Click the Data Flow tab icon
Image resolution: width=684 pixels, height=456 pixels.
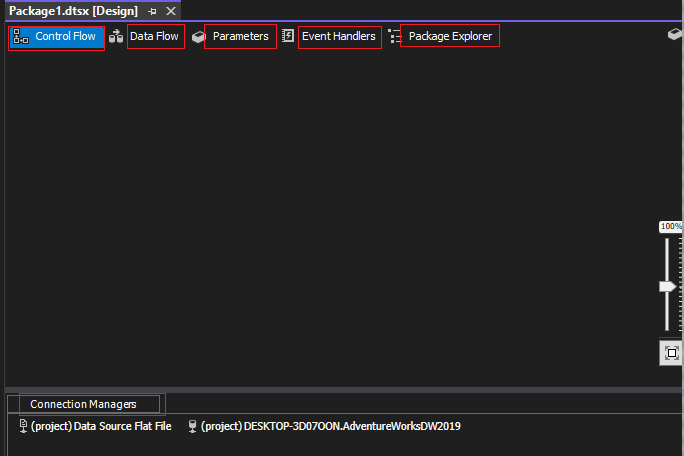point(116,37)
